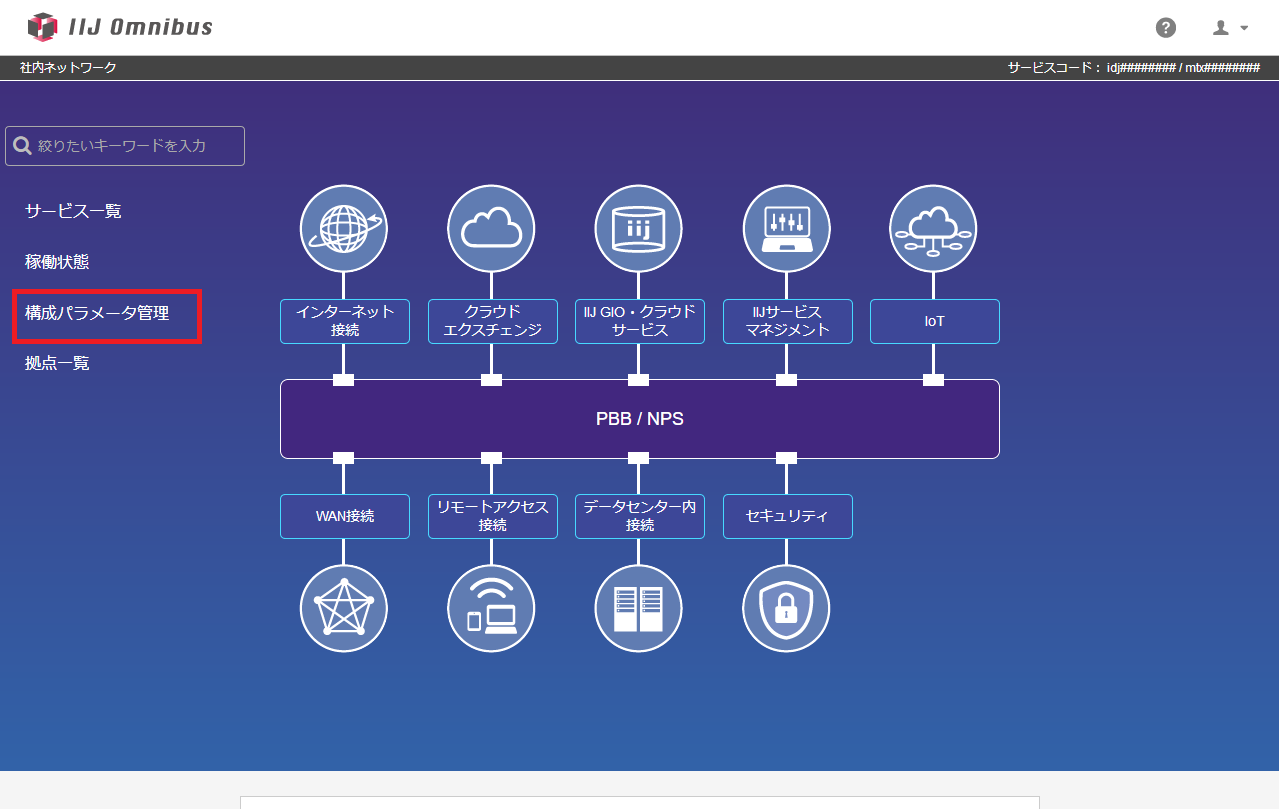Click the cloud exchange icon
The height and width of the screenshot is (809, 1279).
pyautogui.click(x=491, y=229)
